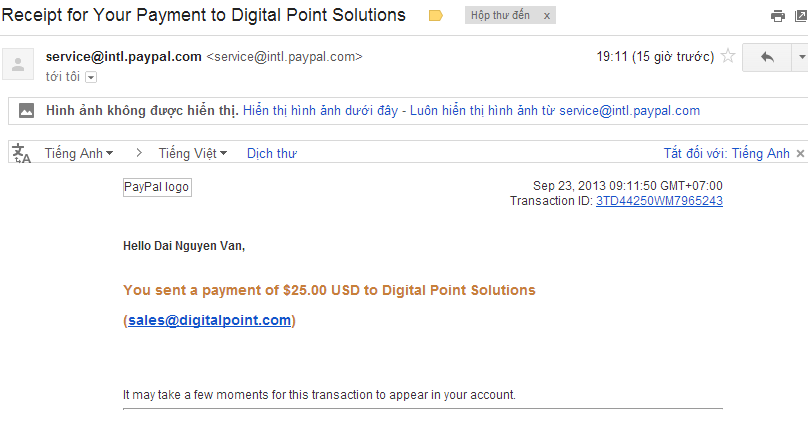The height and width of the screenshot is (431, 808).
Task: Open more reply options dropdown
Action: (801, 57)
